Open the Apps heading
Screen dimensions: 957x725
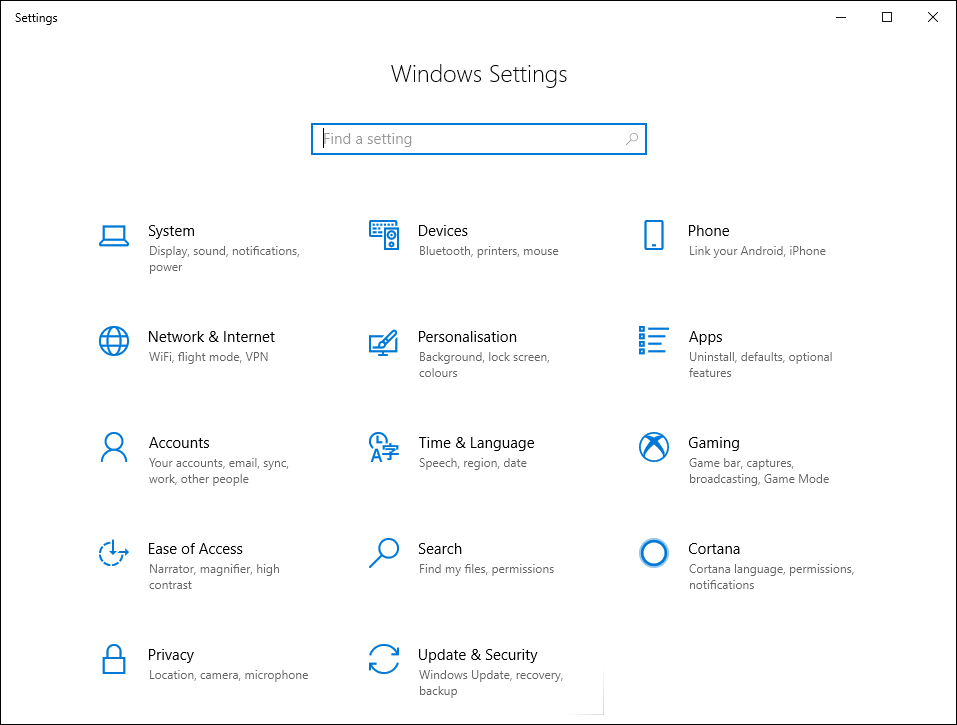click(x=706, y=337)
